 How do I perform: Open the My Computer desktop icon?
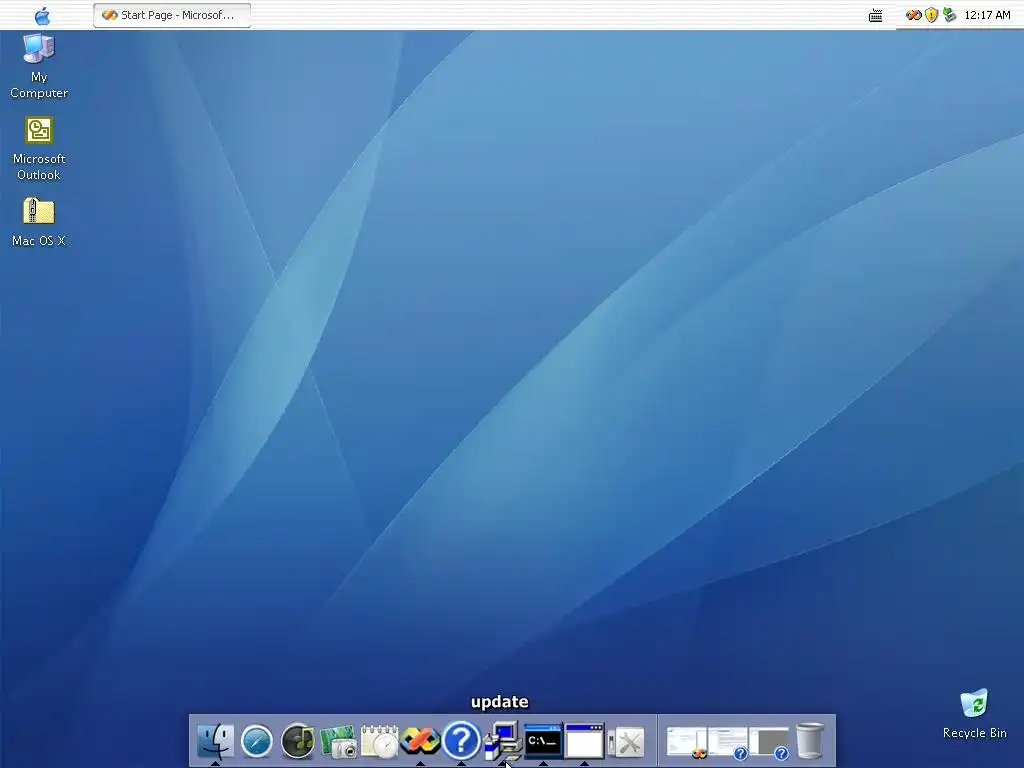pyautogui.click(x=39, y=66)
